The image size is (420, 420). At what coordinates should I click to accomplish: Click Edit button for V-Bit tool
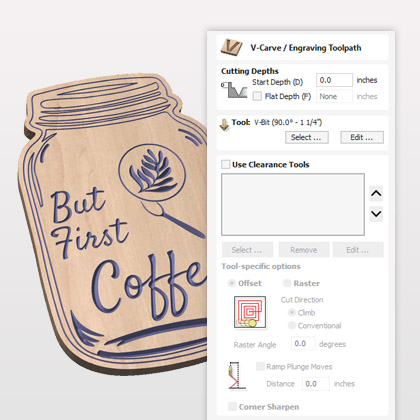tap(362, 137)
